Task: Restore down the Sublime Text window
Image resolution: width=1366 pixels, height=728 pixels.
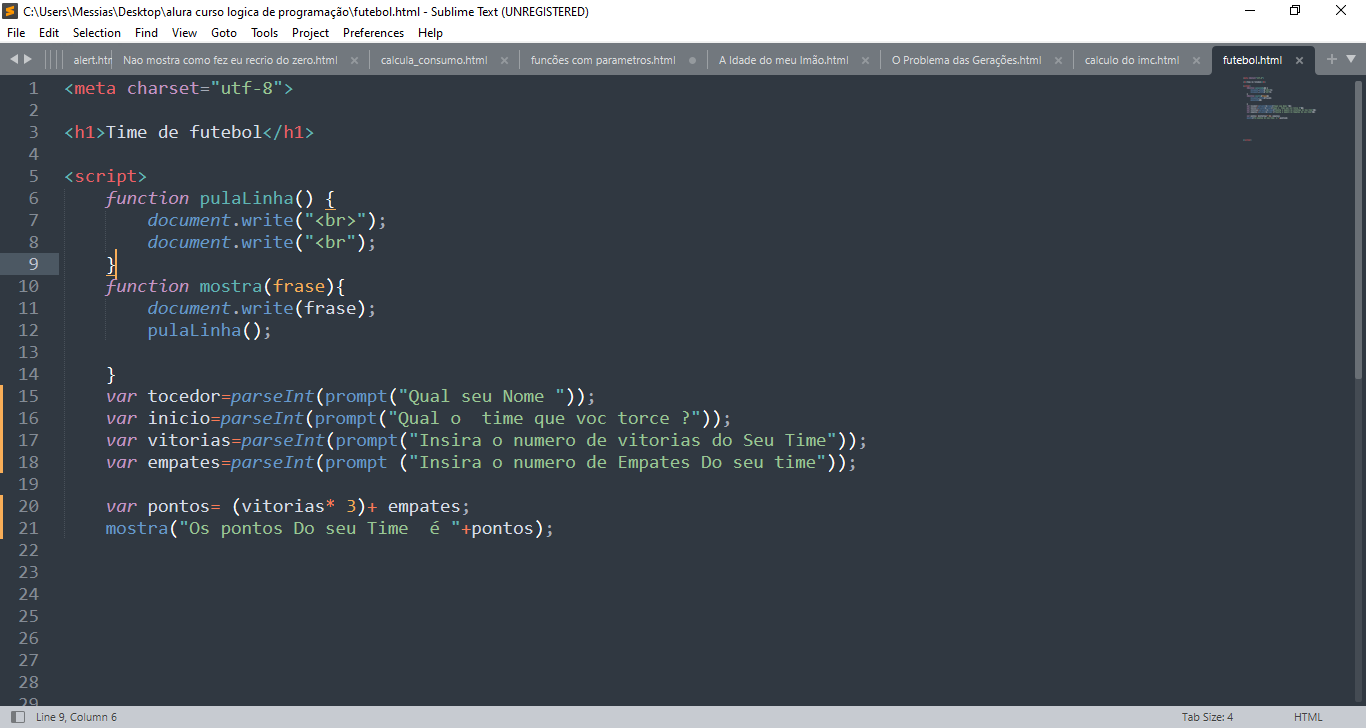Action: (1296, 11)
